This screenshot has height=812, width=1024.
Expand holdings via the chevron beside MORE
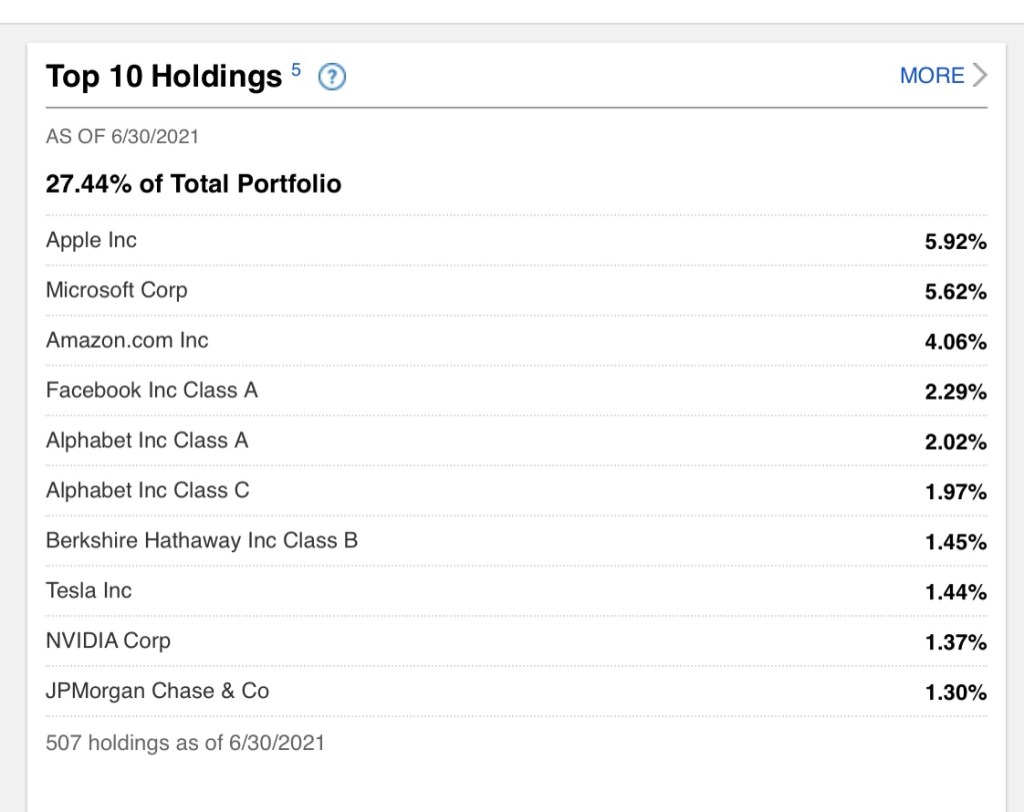click(979, 76)
